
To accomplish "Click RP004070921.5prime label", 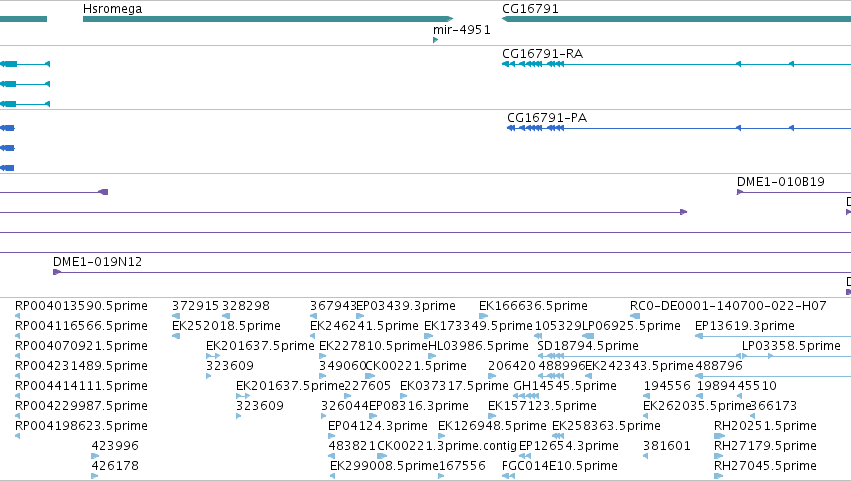I will click(81, 346).
